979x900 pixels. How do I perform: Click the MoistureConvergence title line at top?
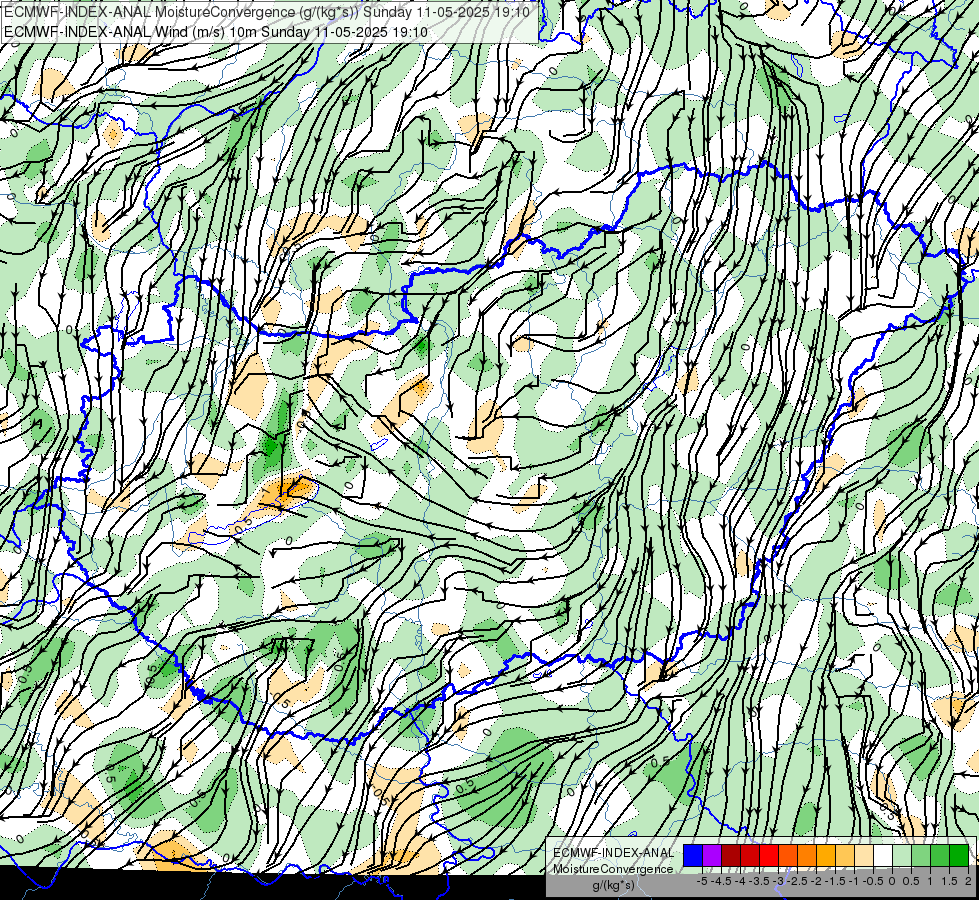[267, 12]
